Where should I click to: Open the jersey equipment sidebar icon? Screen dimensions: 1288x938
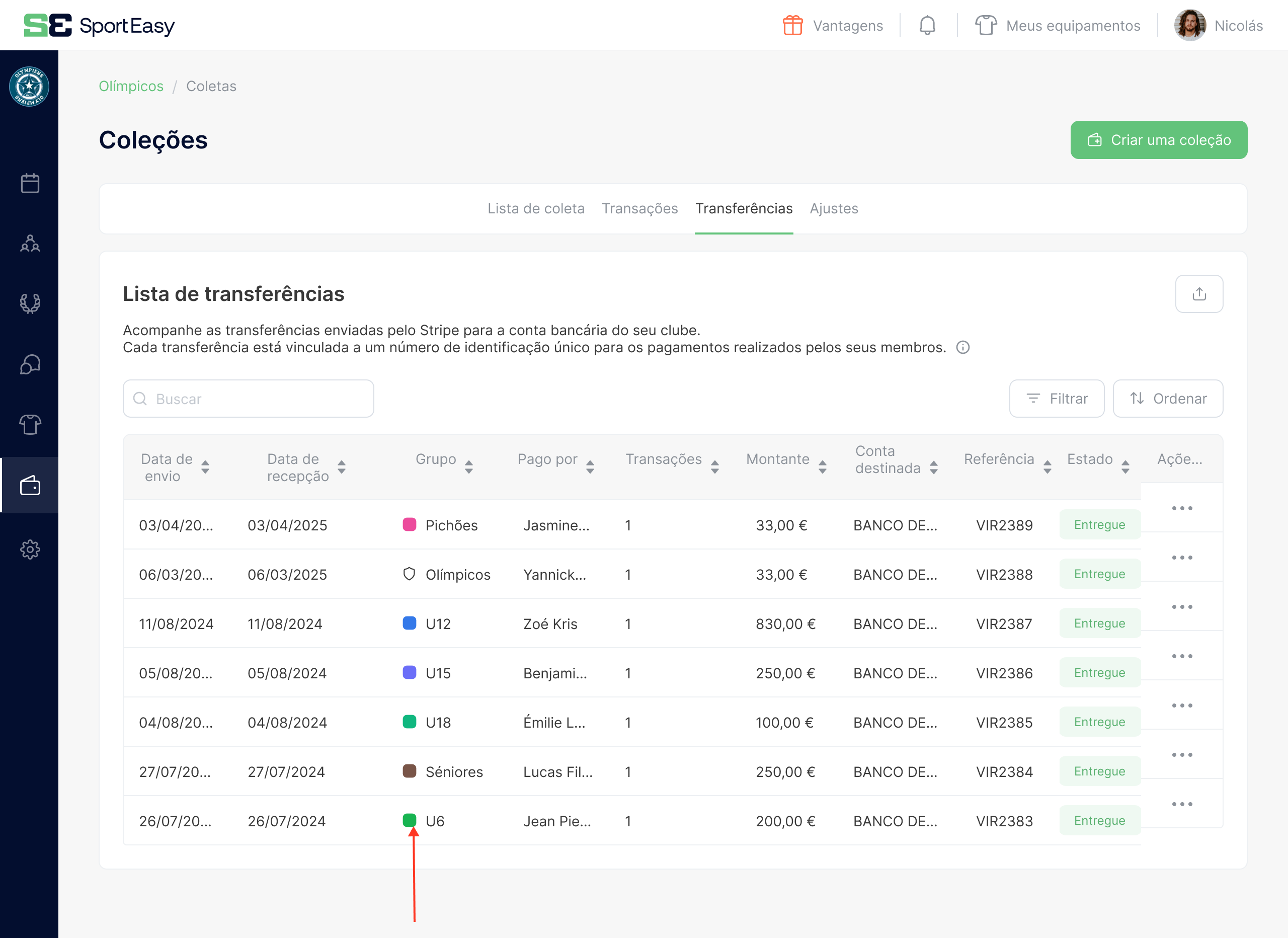[x=30, y=424]
